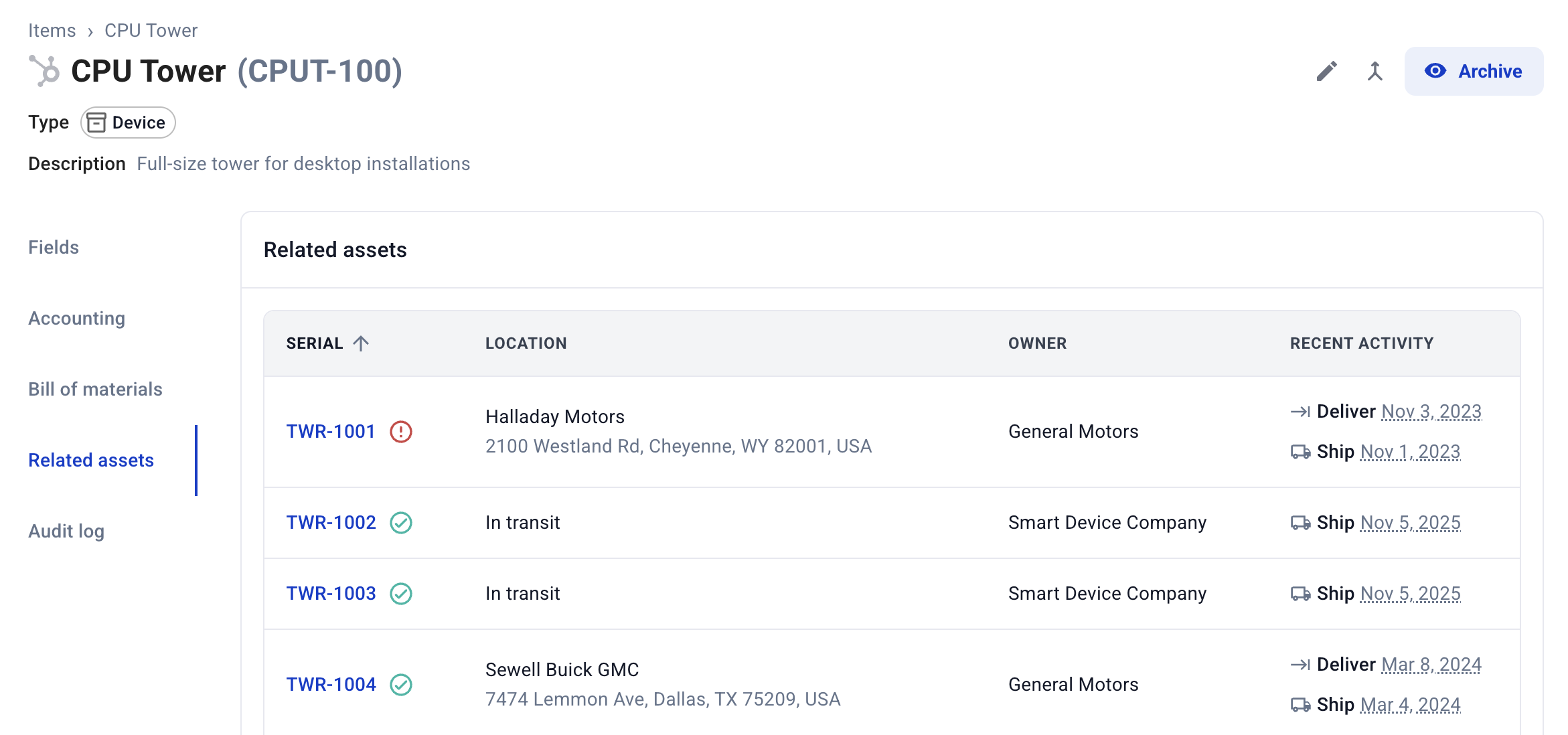Navigate to Items breadcrumb
The height and width of the screenshot is (735, 1568).
(52, 31)
